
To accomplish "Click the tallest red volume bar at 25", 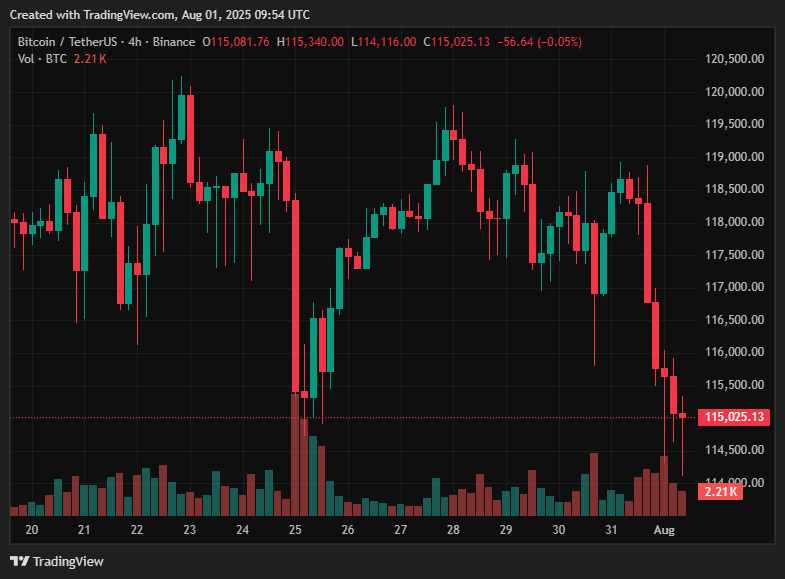I will coord(296,455).
